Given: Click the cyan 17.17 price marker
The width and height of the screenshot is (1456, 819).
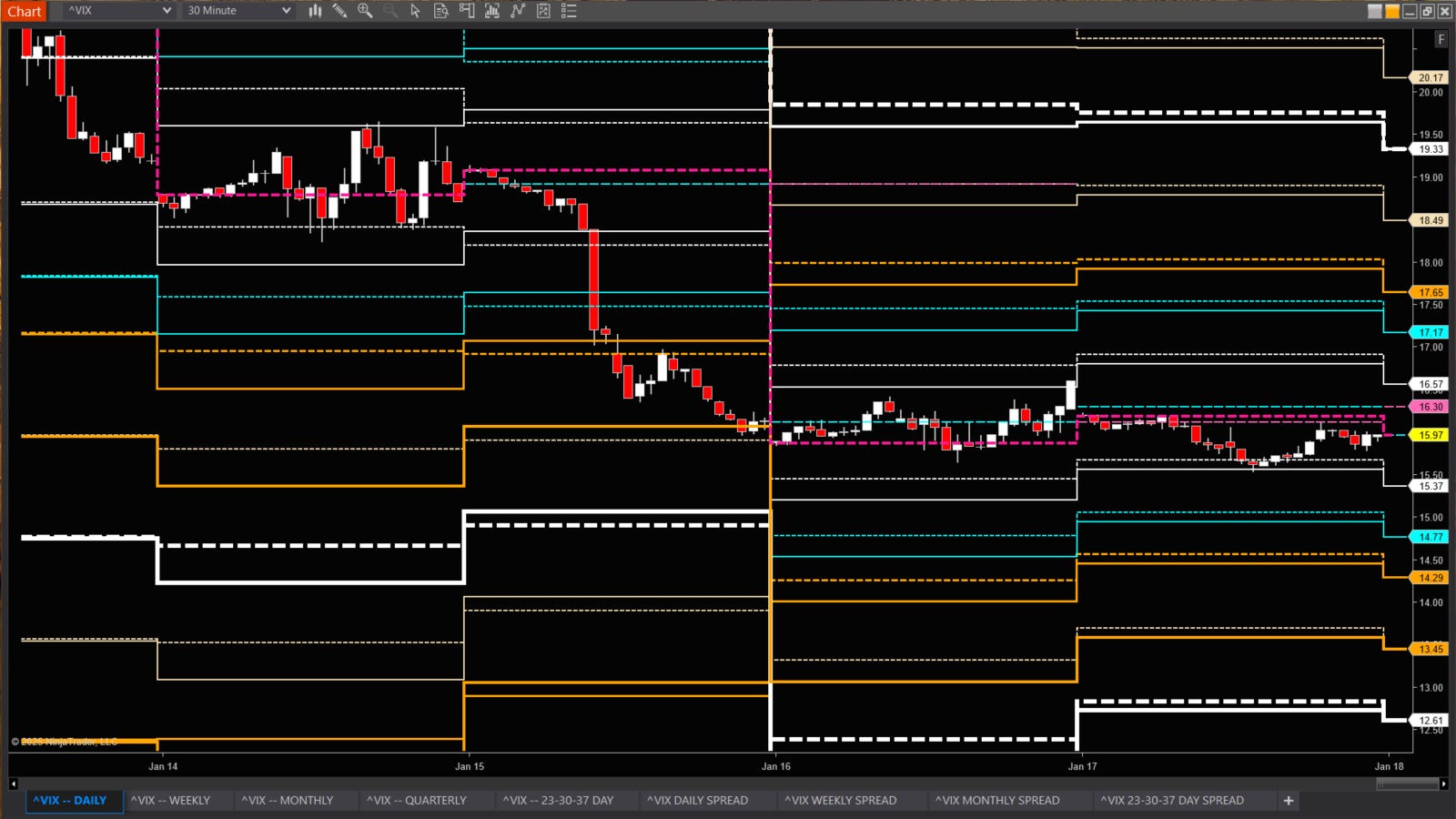Looking at the screenshot, I should coord(1431,332).
